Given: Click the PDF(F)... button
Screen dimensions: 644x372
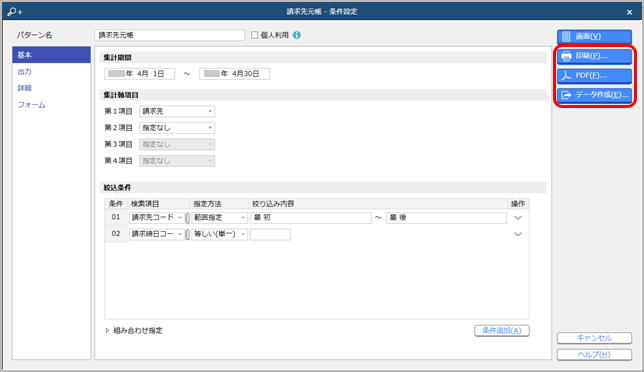Looking at the screenshot, I should click(x=594, y=76).
